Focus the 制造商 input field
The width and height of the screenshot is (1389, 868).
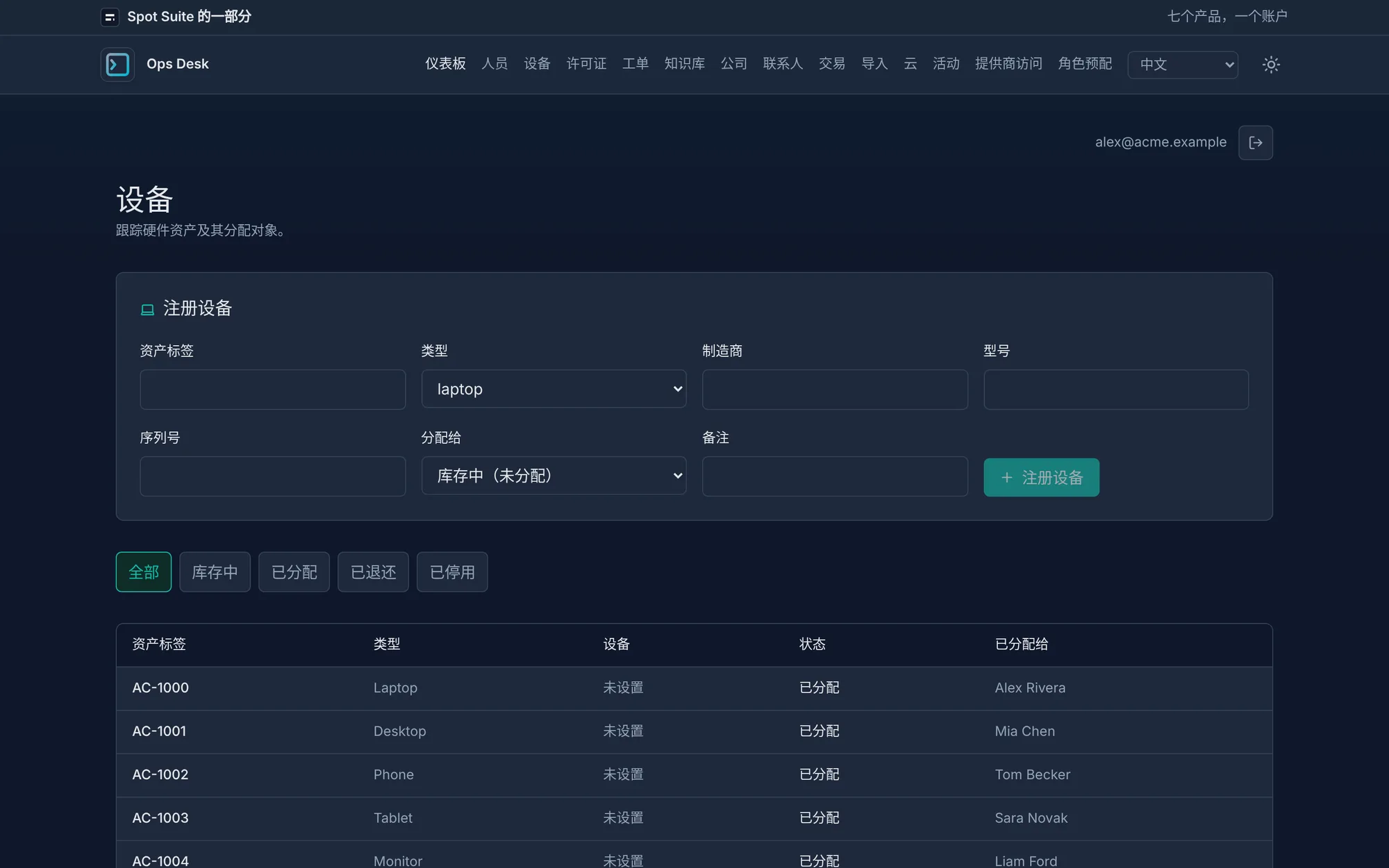835,390
